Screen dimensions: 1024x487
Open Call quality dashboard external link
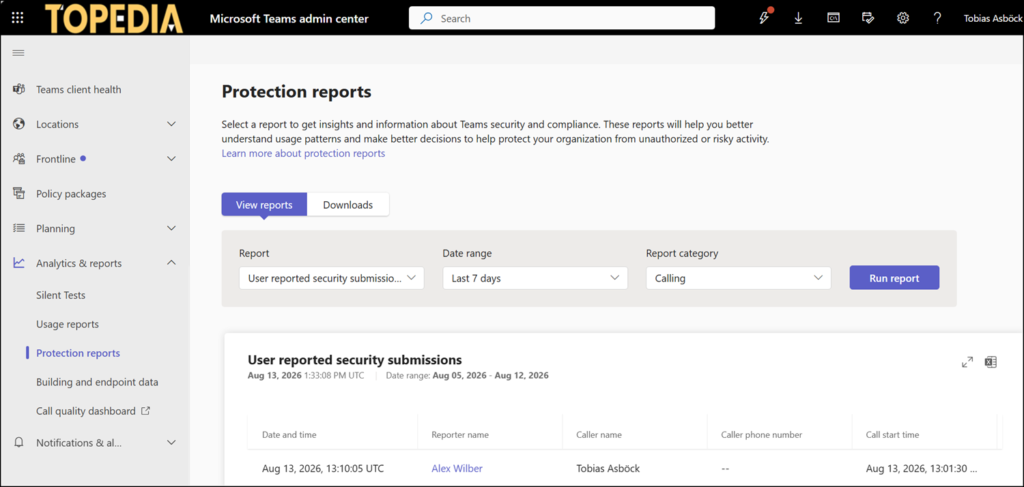[93, 411]
